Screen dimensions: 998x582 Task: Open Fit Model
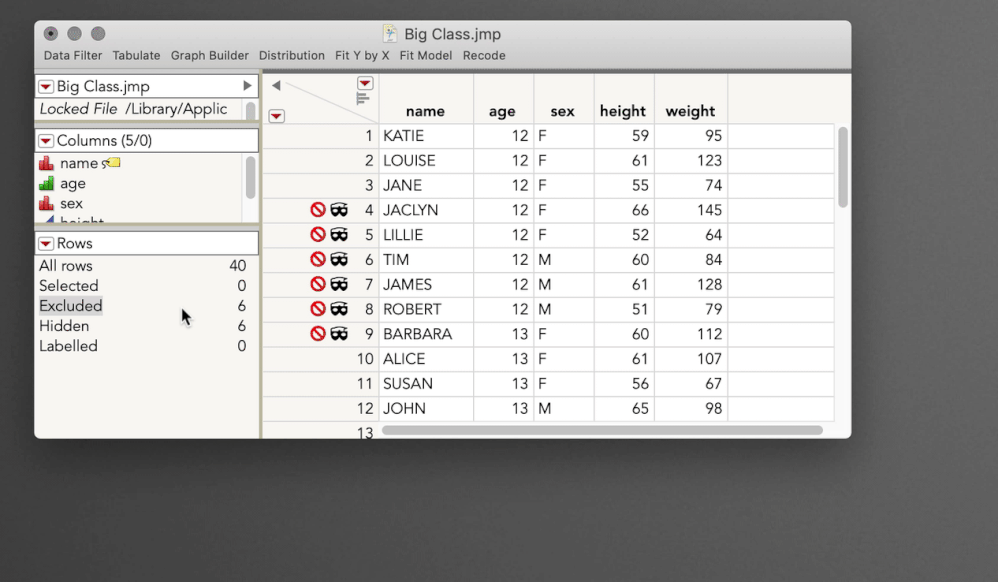[426, 55]
